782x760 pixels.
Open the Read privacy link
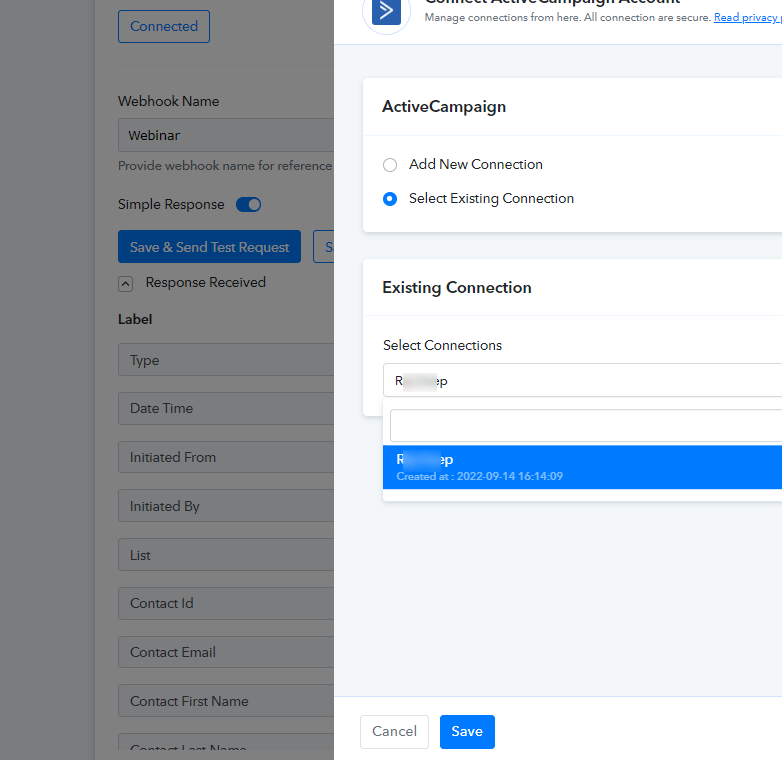(748, 17)
